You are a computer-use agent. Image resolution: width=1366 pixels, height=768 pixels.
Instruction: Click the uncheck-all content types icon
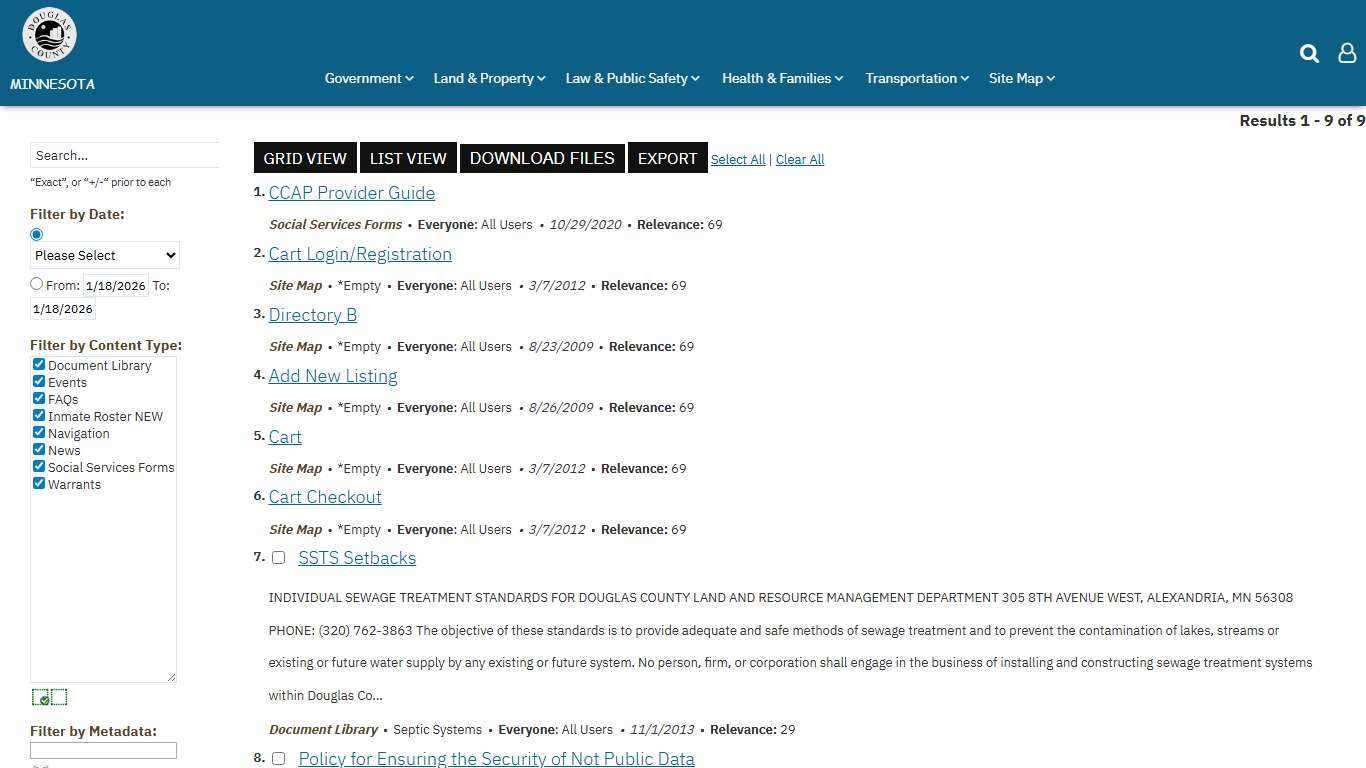pyautogui.click(x=59, y=698)
